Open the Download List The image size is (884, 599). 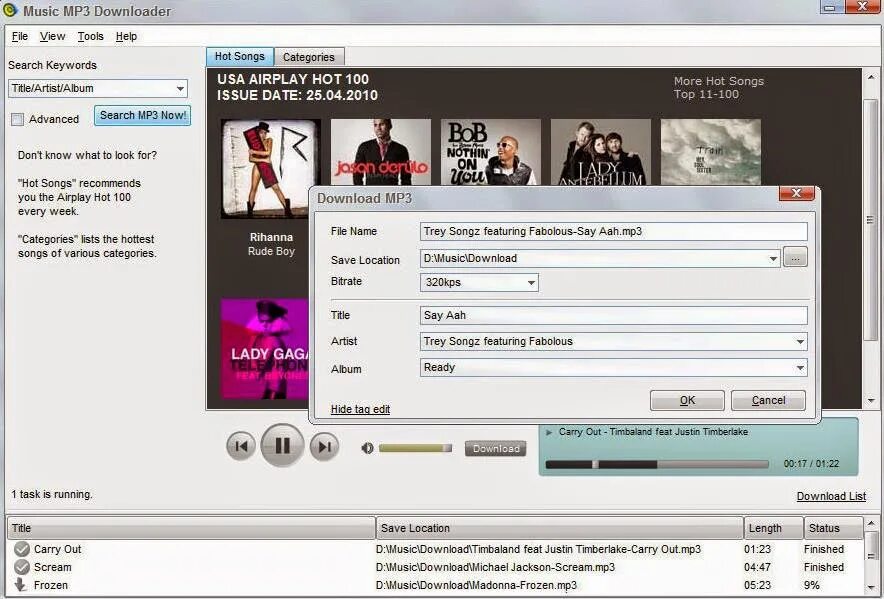coord(831,496)
